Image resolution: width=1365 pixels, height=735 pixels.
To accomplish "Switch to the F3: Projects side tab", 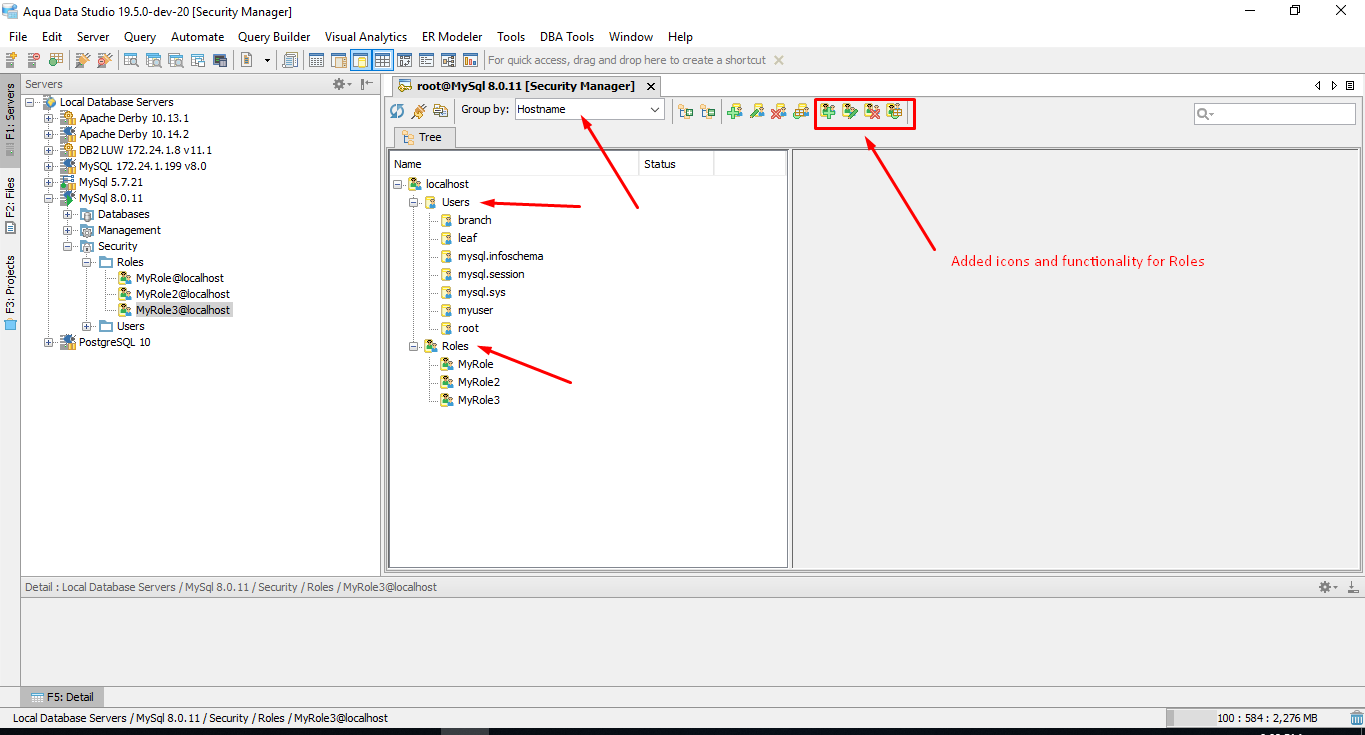I will [10, 292].
